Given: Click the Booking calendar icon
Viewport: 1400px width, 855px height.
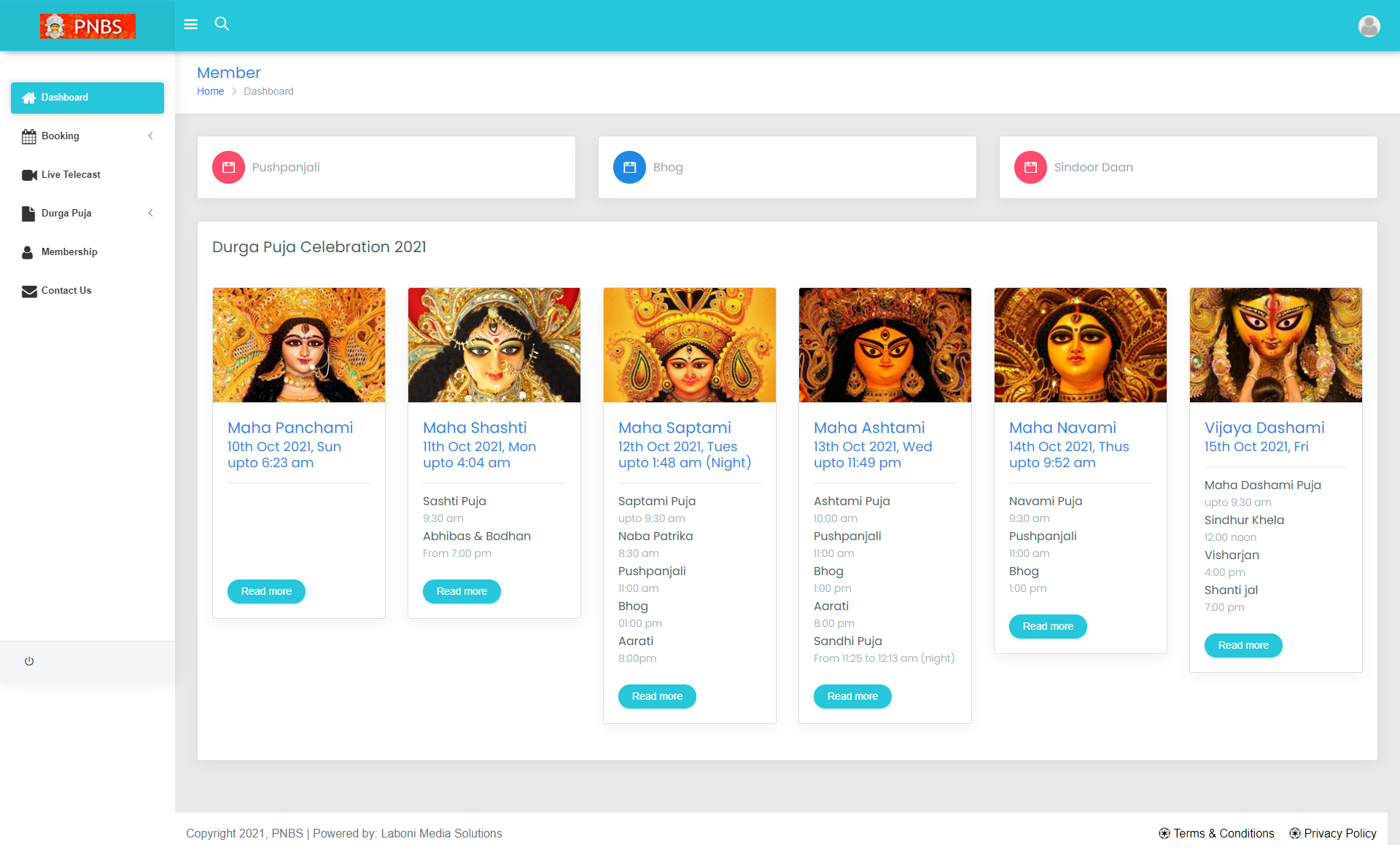Looking at the screenshot, I should pyautogui.click(x=29, y=136).
